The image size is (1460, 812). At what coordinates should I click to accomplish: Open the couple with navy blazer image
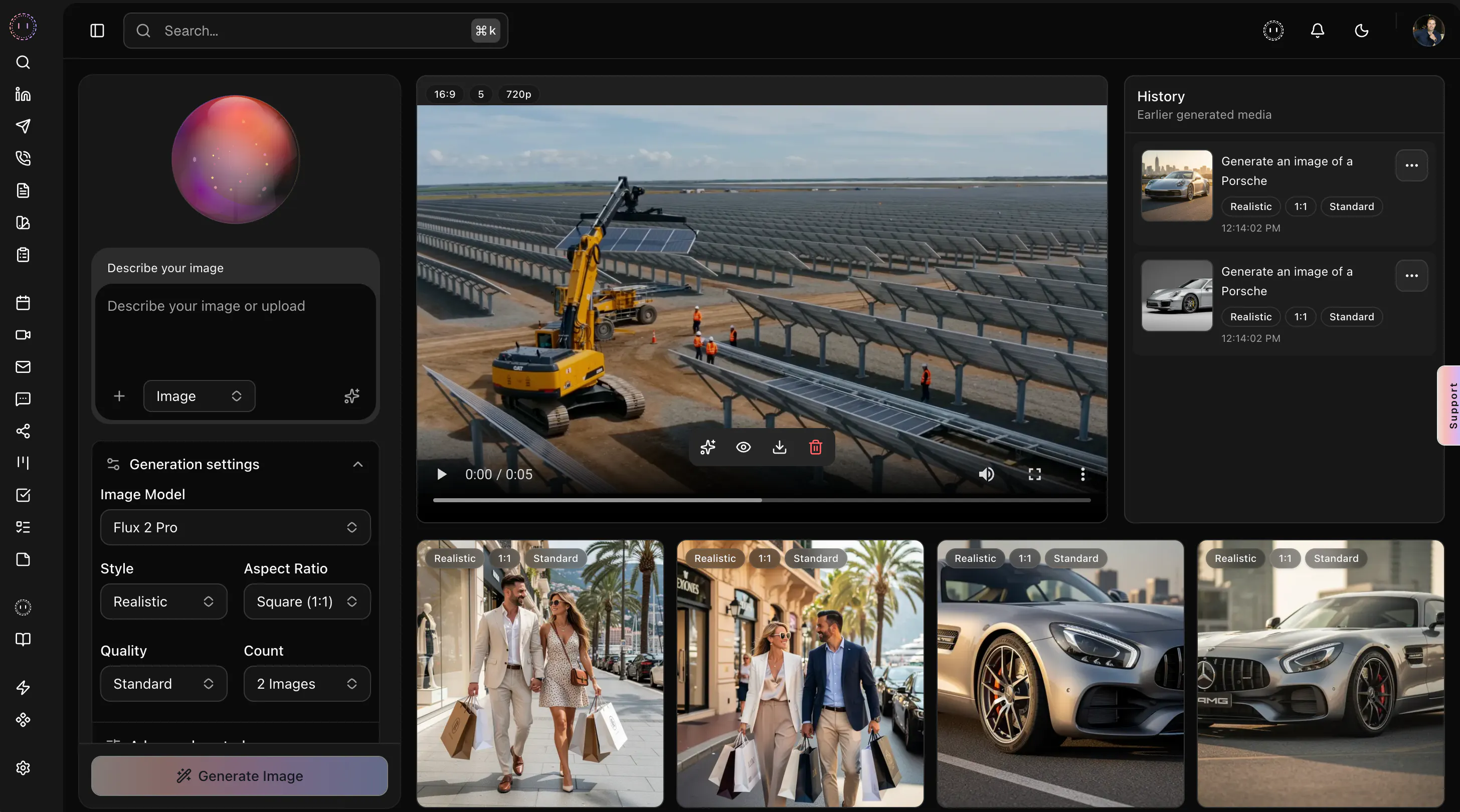coord(800,674)
